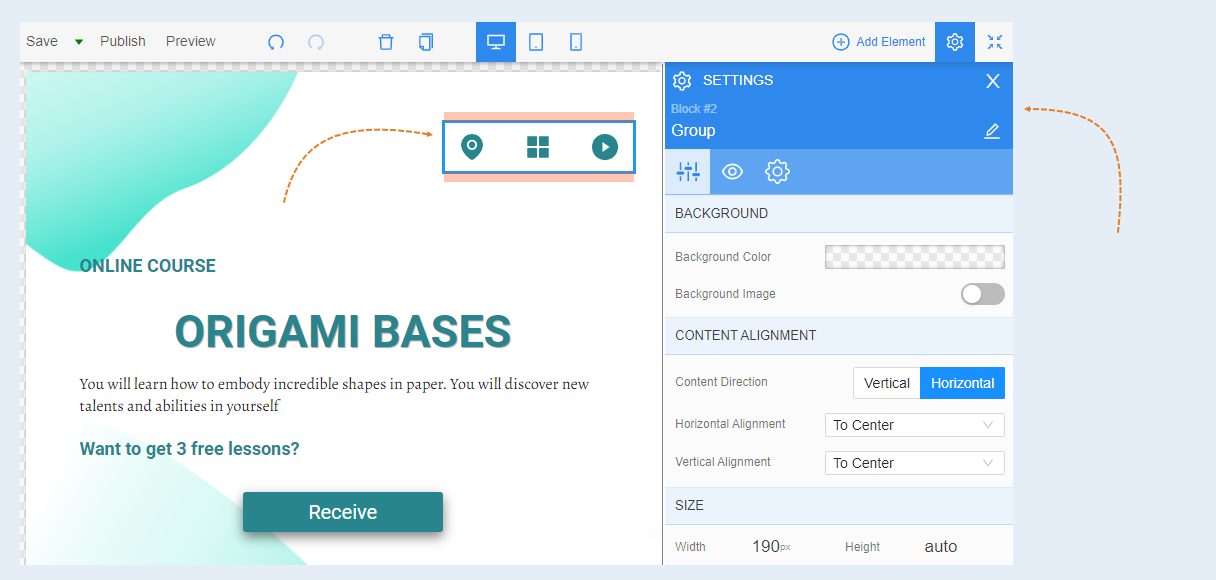Close the Settings panel
The image size is (1216, 580).
tap(993, 81)
